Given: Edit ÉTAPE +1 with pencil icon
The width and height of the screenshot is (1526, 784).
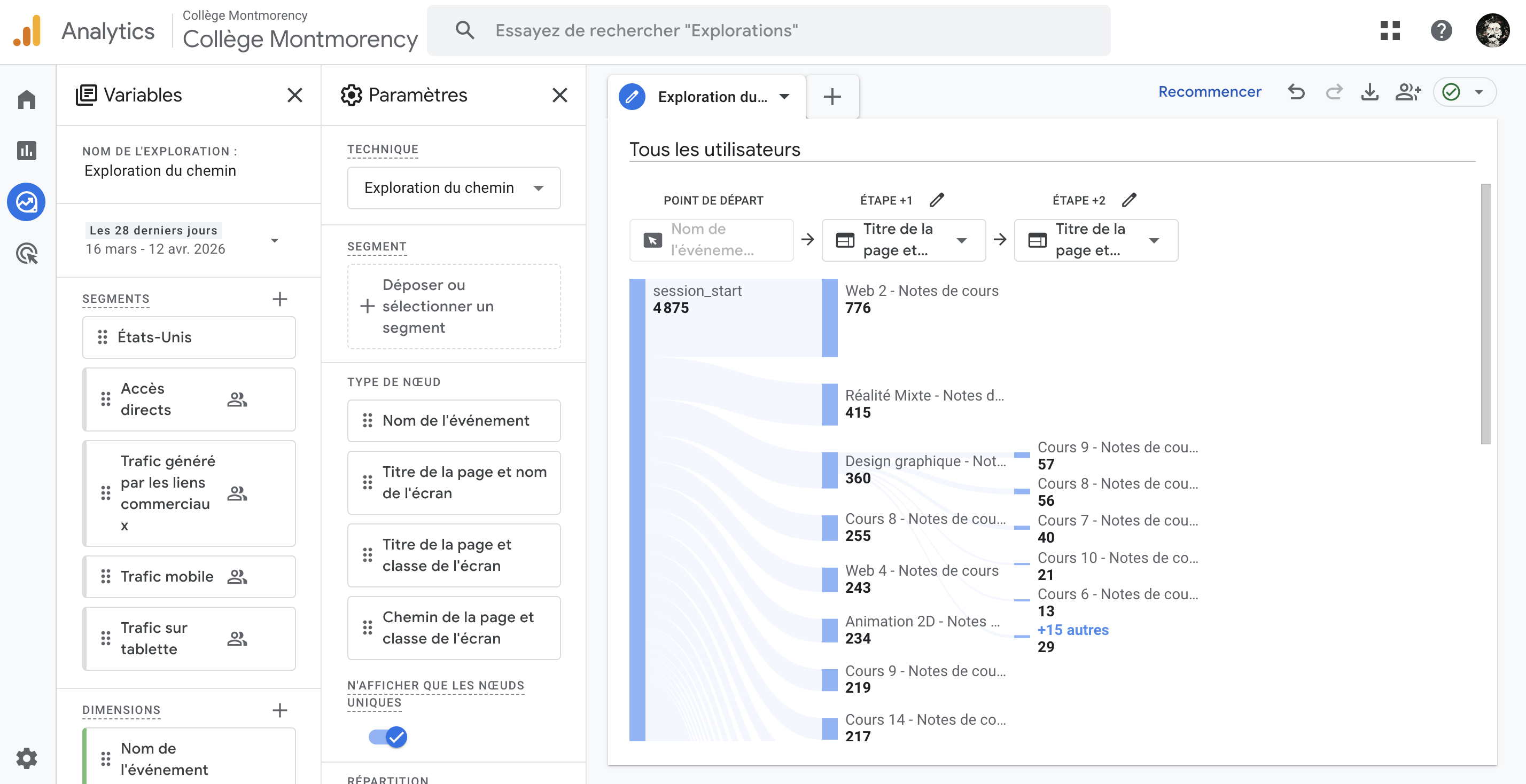Looking at the screenshot, I should (937, 200).
